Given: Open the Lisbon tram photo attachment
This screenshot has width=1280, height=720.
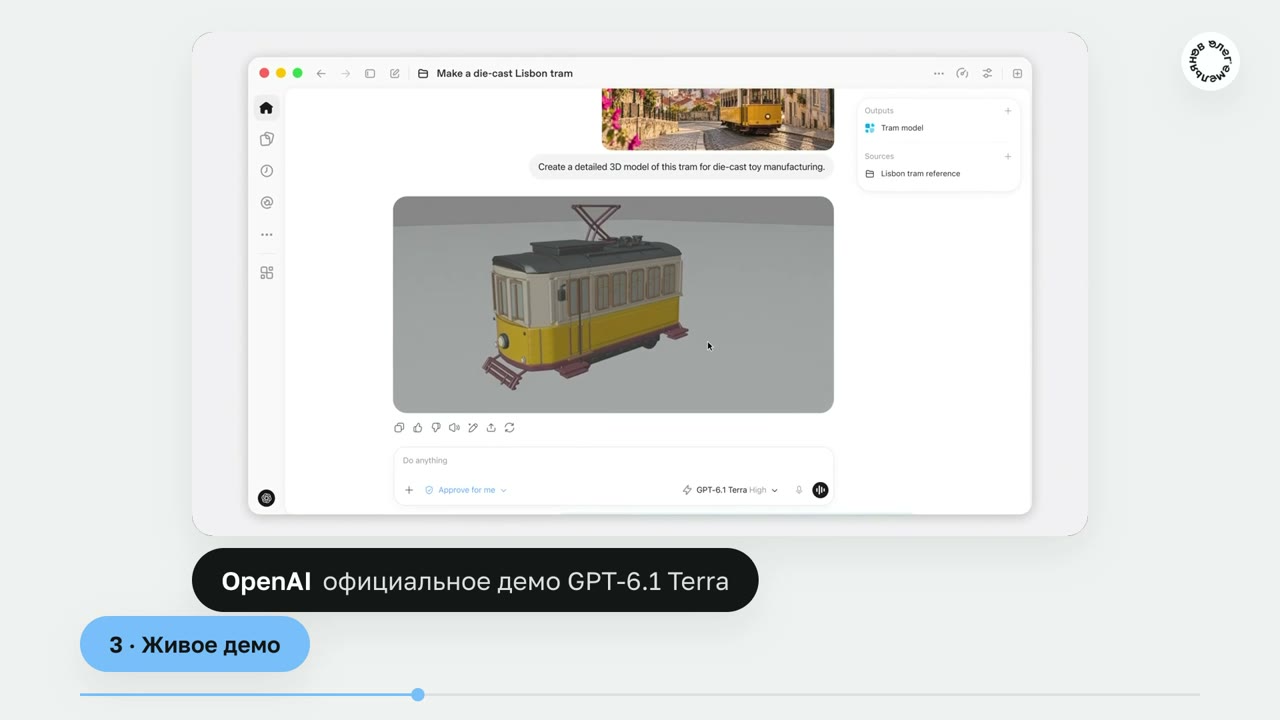Looking at the screenshot, I should tap(718, 119).
